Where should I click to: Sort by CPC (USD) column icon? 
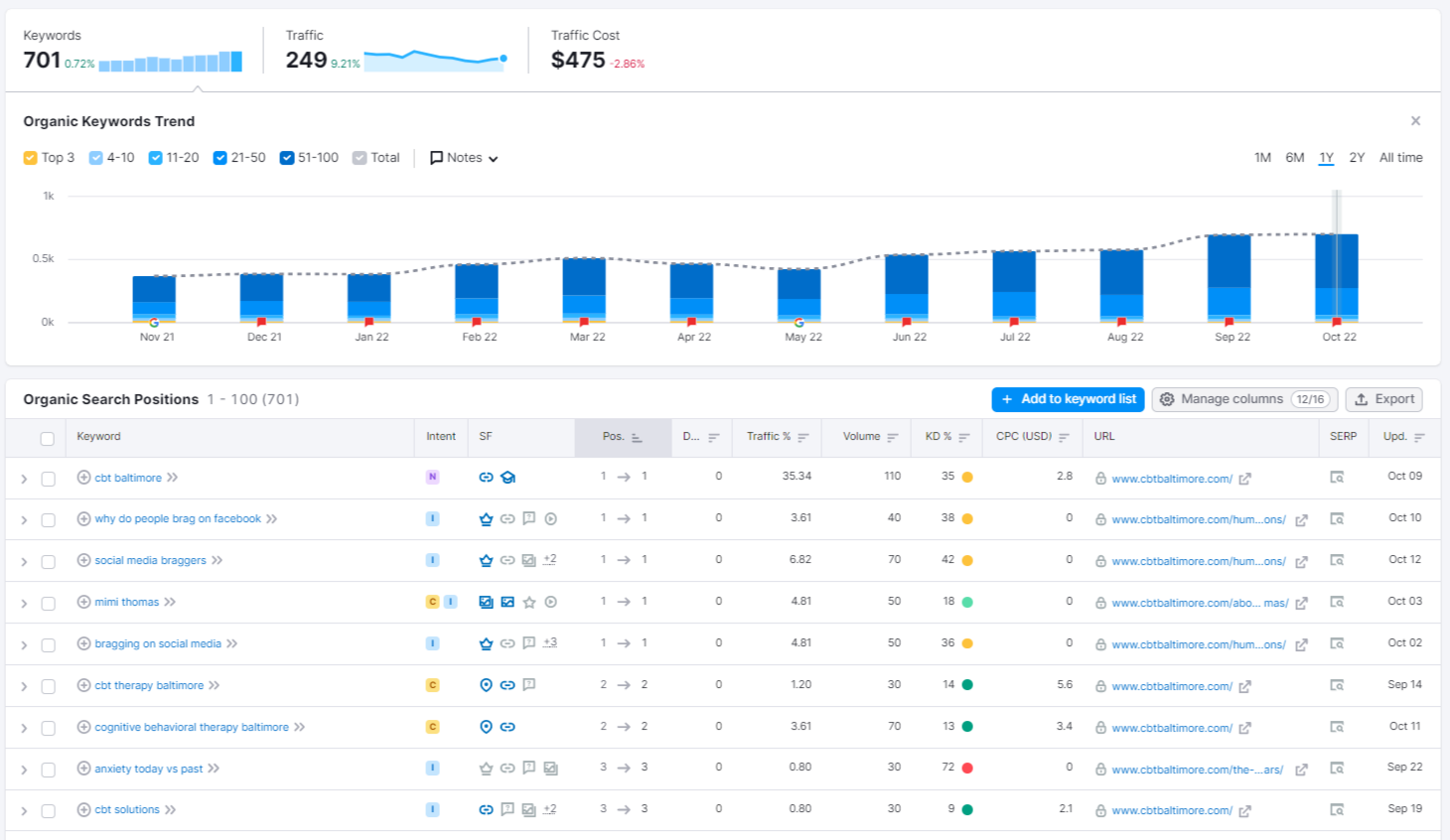pos(1064,438)
